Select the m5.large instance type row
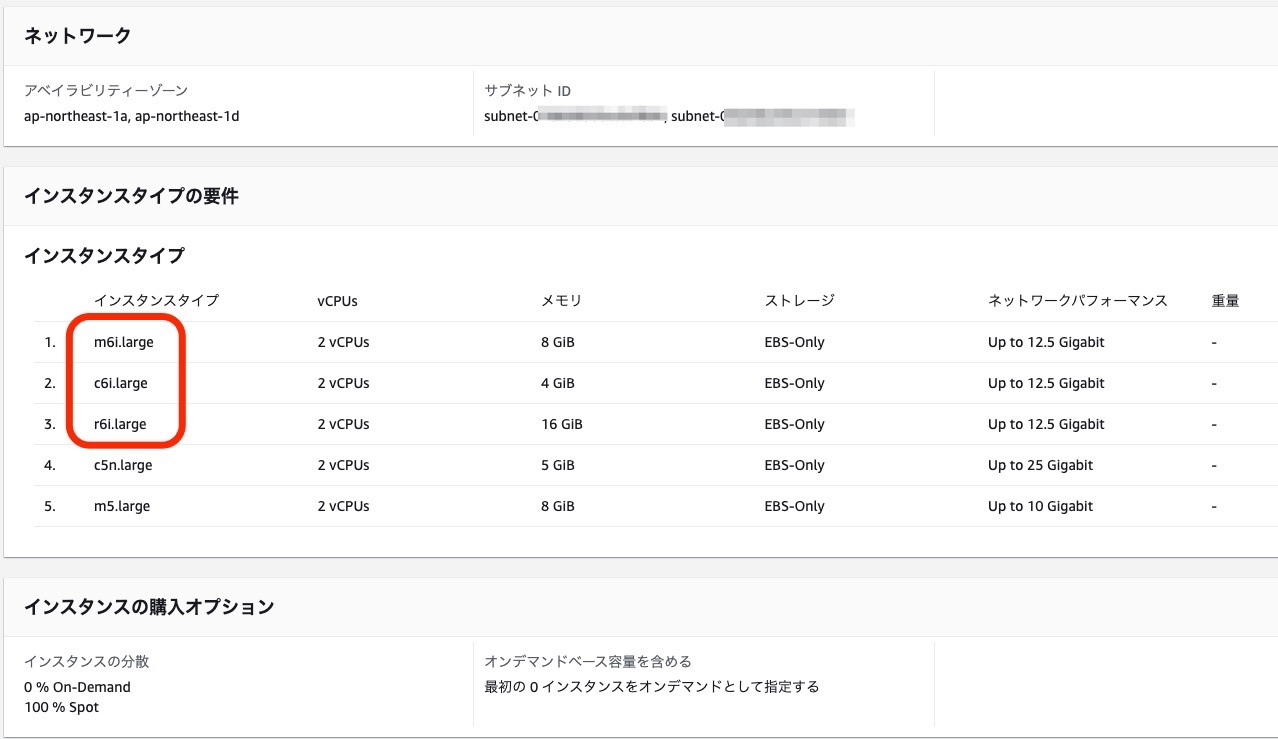The height and width of the screenshot is (739, 1278). [x=121, y=506]
